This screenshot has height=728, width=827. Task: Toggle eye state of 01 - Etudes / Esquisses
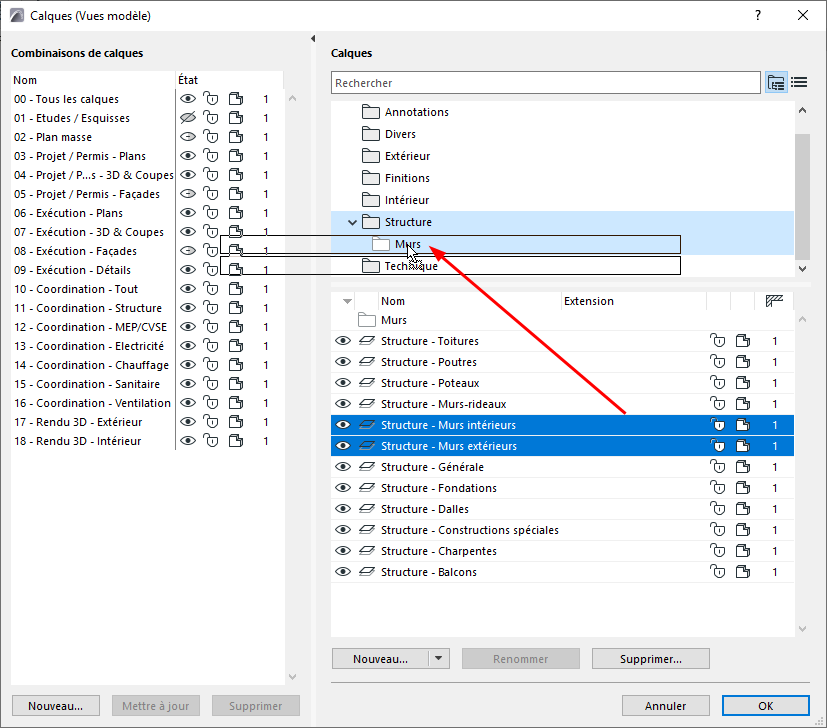188,118
